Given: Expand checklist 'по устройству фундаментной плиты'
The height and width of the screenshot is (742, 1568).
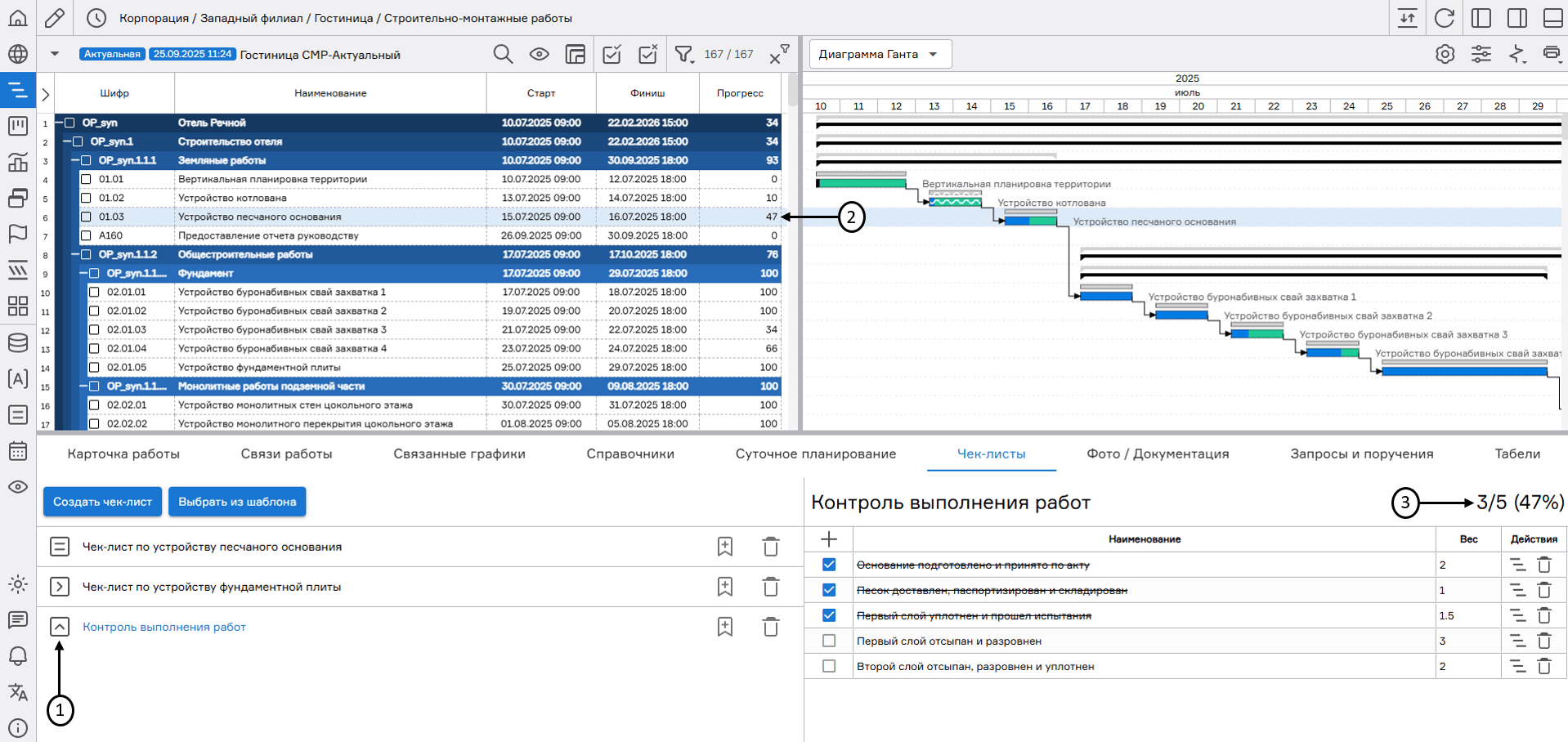Looking at the screenshot, I should point(60,587).
